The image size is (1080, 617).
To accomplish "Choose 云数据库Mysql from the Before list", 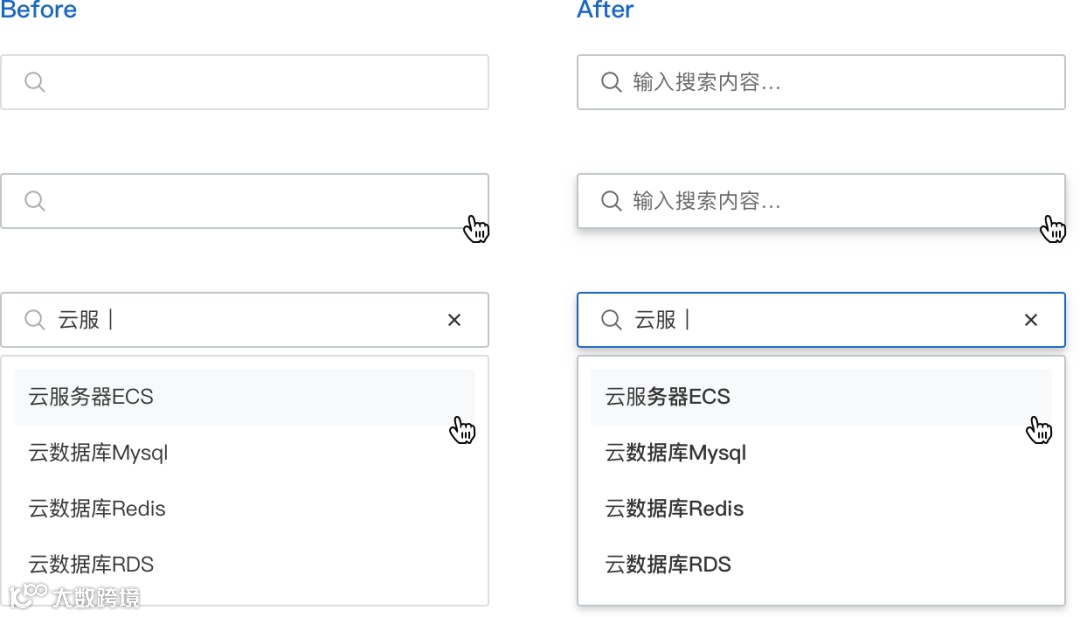I will [98, 453].
